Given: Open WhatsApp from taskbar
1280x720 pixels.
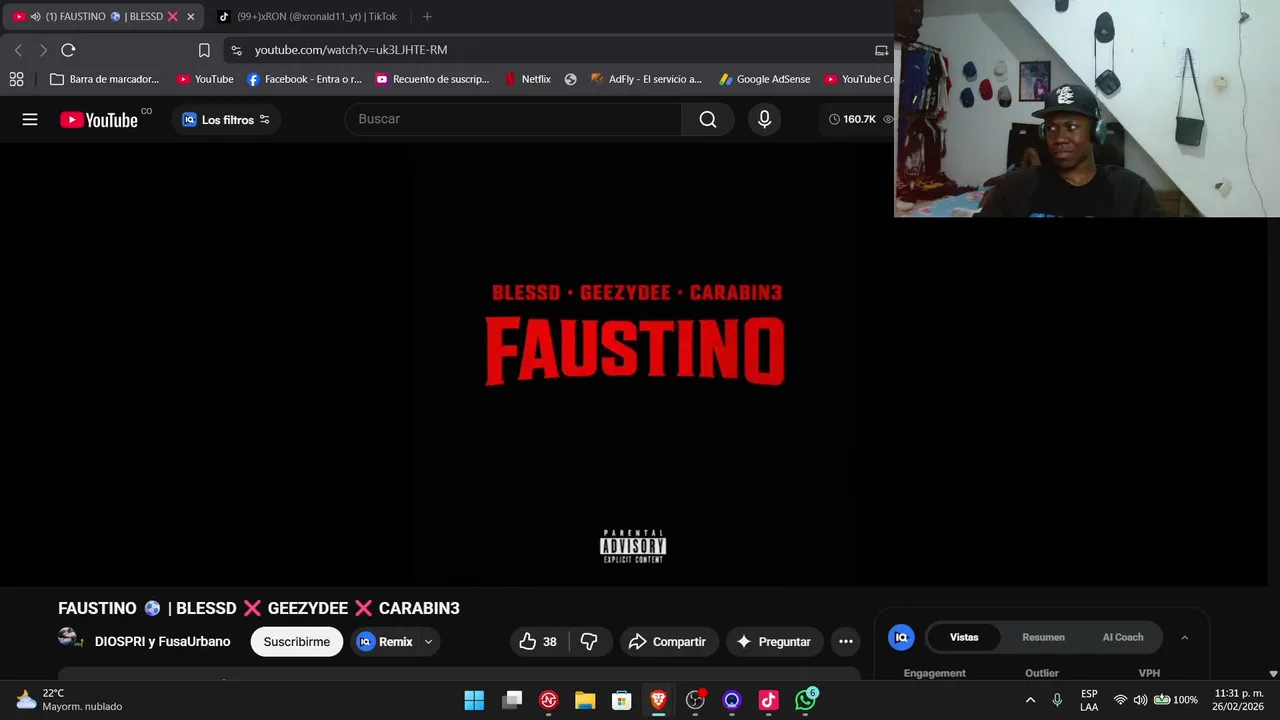Looking at the screenshot, I should coord(805,700).
